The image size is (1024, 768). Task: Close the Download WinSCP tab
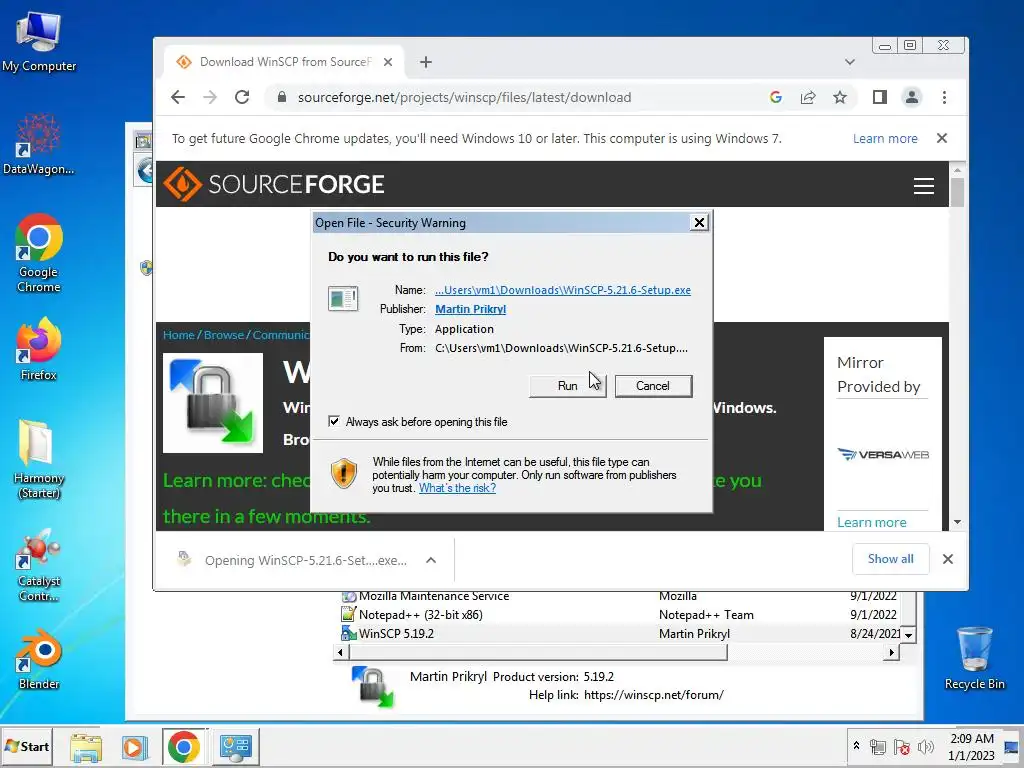pos(388,62)
